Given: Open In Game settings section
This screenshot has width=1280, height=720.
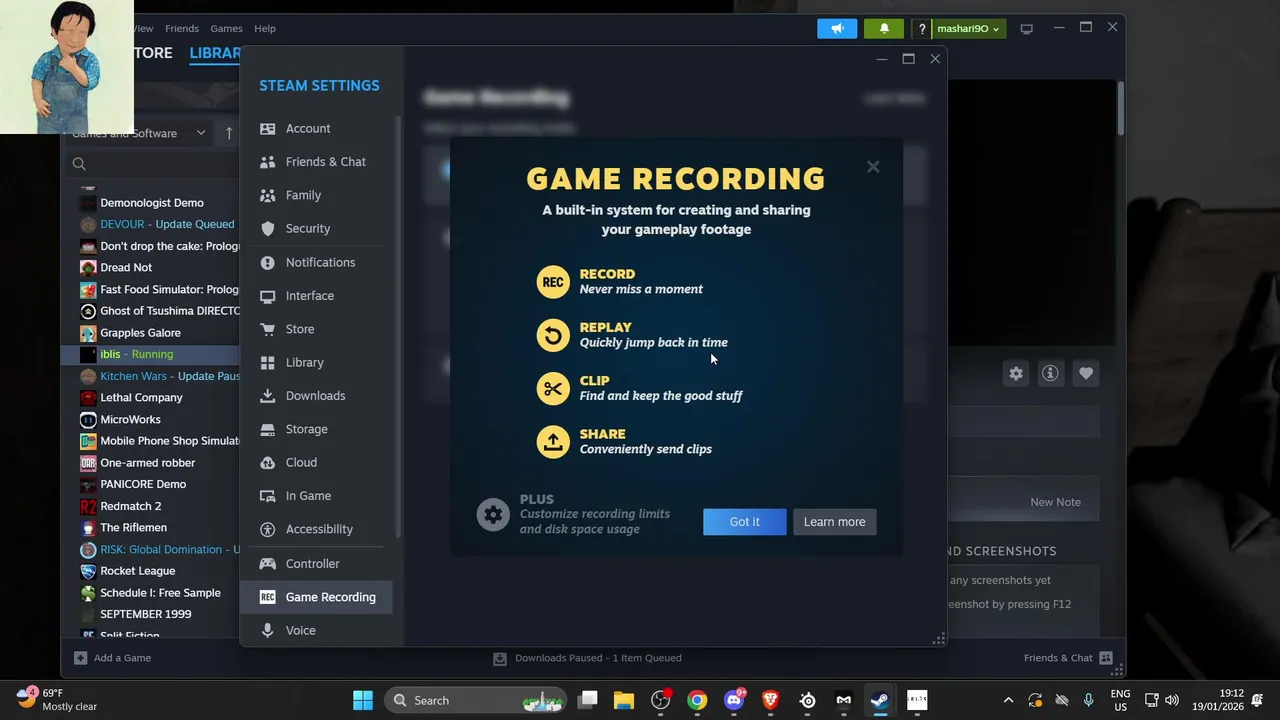Looking at the screenshot, I should pyautogui.click(x=315, y=496).
